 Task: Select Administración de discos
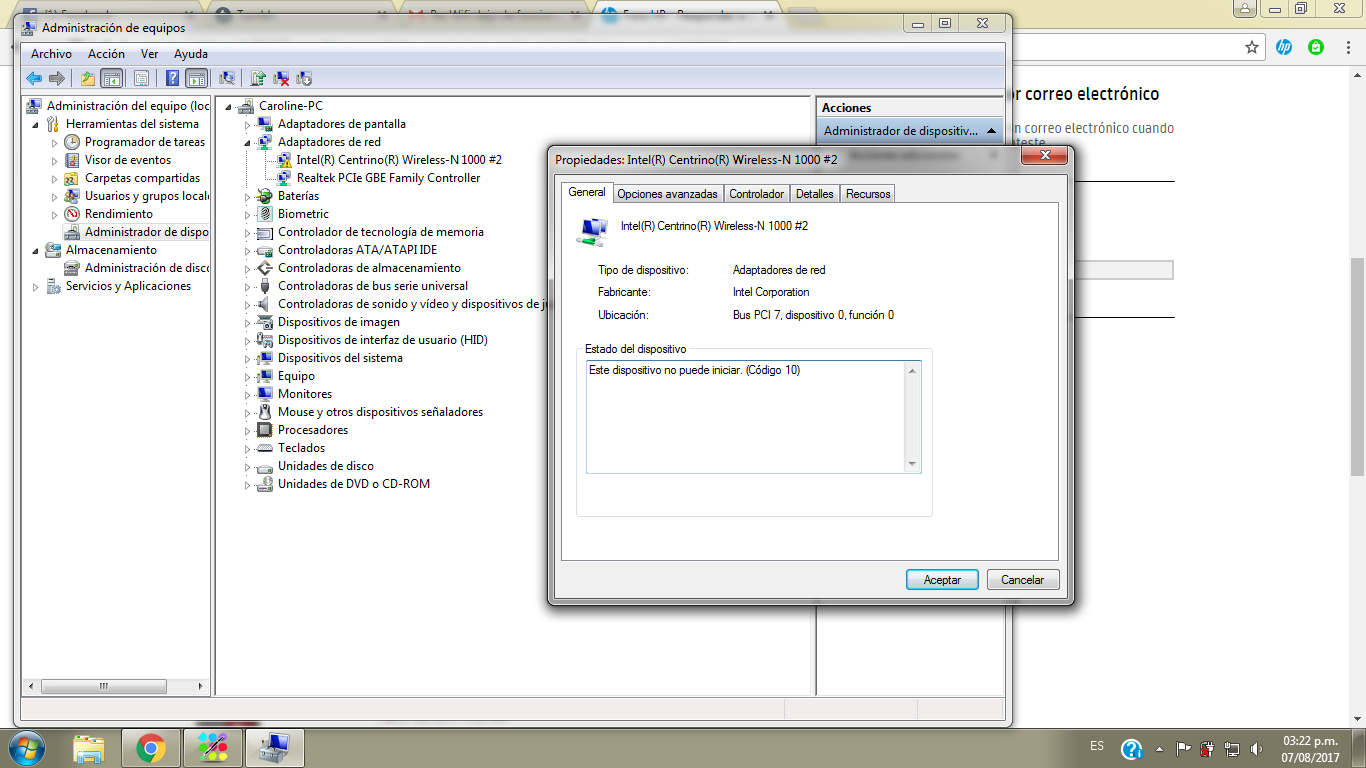(x=147, y=268)
